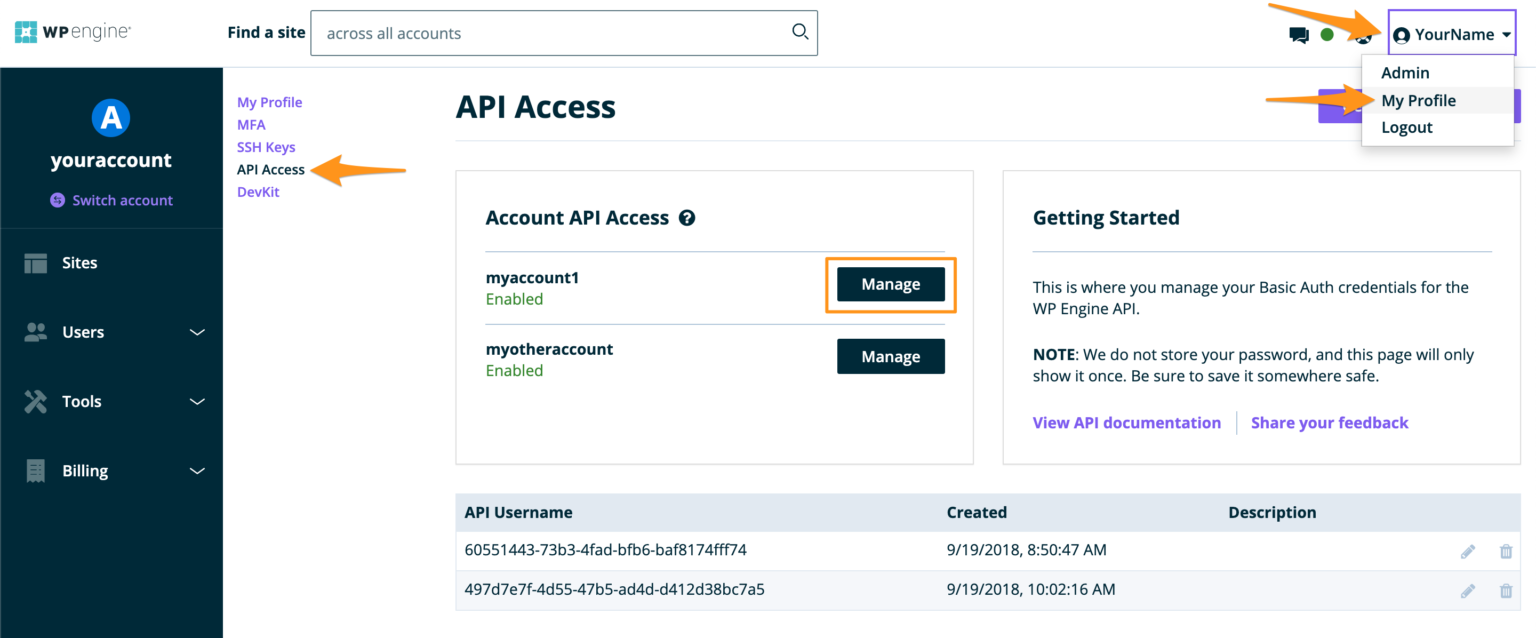This screenshot has height=638, width=1536.
Task: Click the WP Engine logo
Action: click(71, 31)
